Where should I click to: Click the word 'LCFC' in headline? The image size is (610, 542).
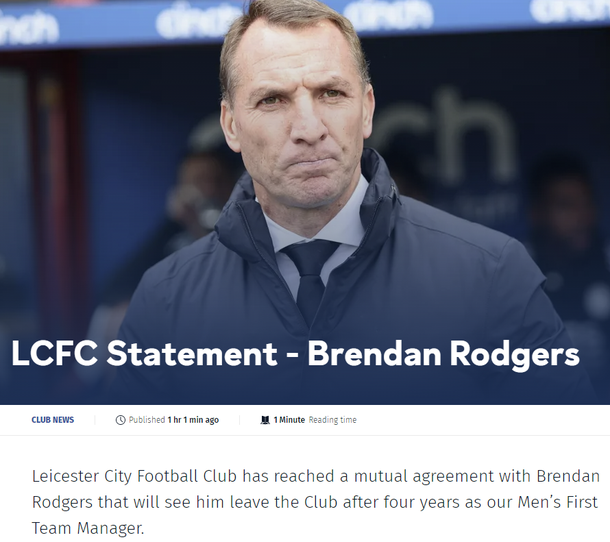click(54, 353)
